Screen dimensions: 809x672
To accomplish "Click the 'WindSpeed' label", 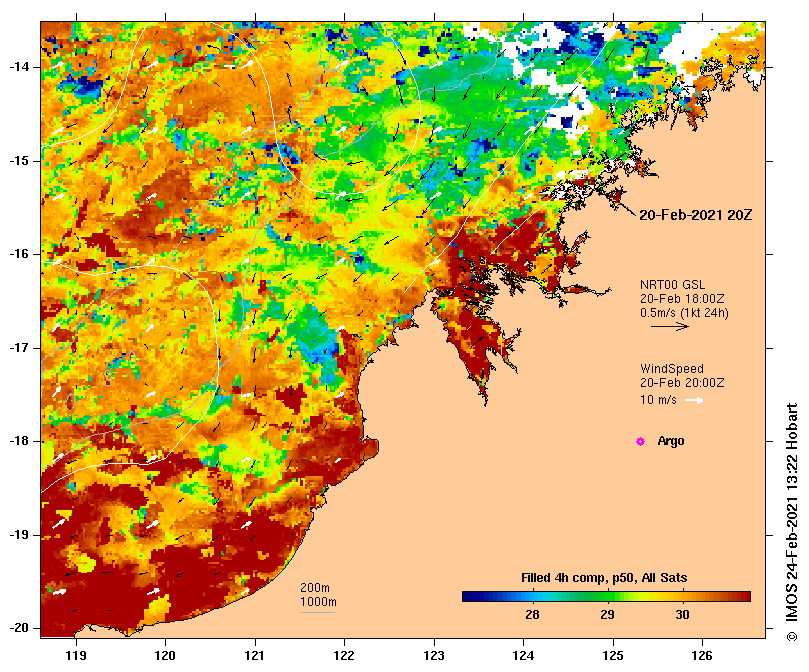I will click(672, 369).
